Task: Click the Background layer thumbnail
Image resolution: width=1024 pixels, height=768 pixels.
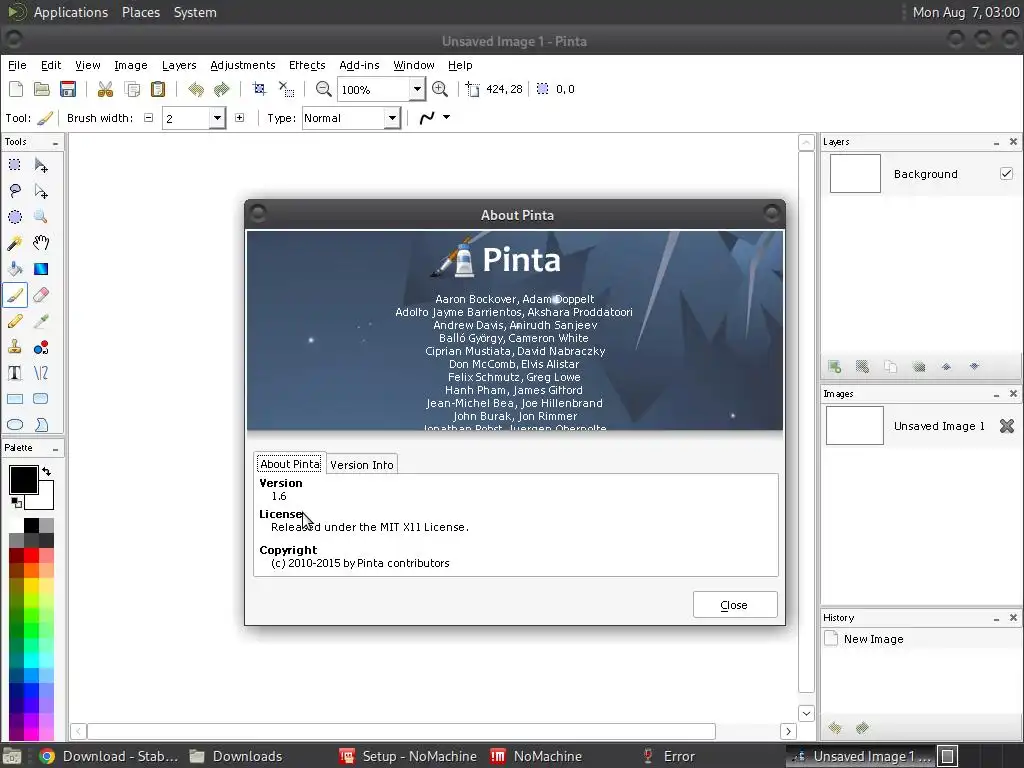Action: (x=855, y=174)
